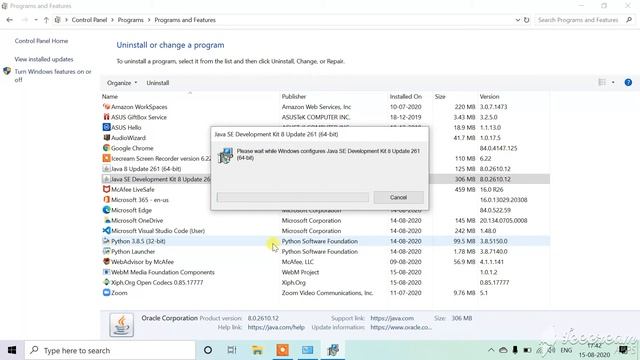Click the 84.0.4147.125 version cell
This screenshot has width=640, height=360.
pos(498,148)
